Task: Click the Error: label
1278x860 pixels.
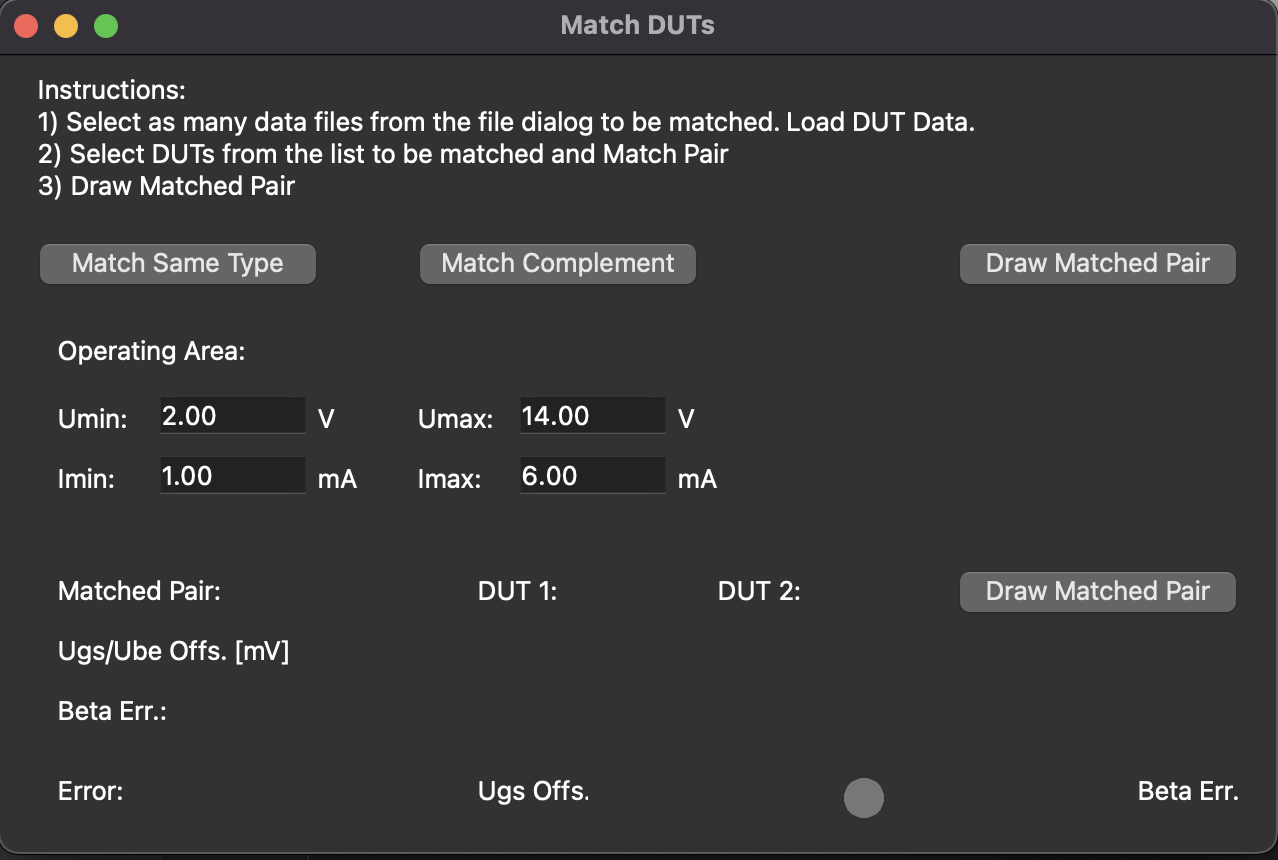Action: click(91, 792)
